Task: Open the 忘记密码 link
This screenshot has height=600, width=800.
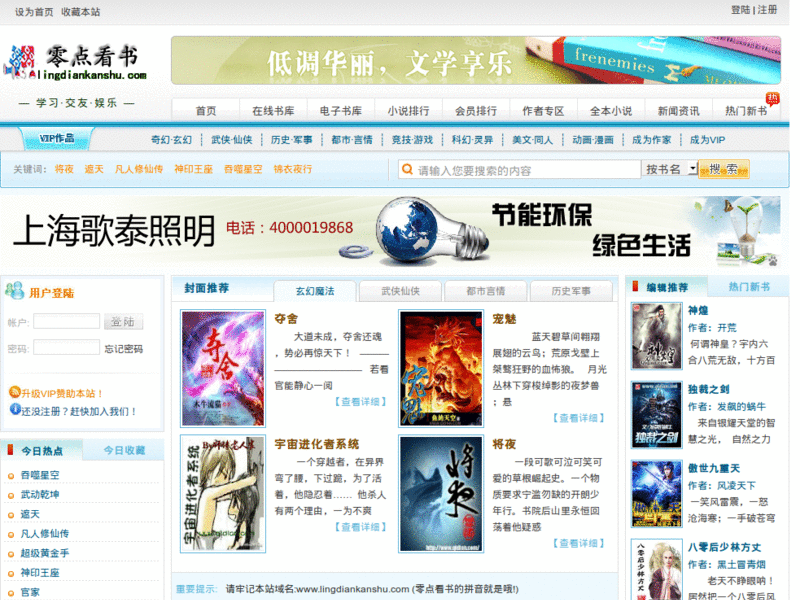Action: [x=123, y=348]
